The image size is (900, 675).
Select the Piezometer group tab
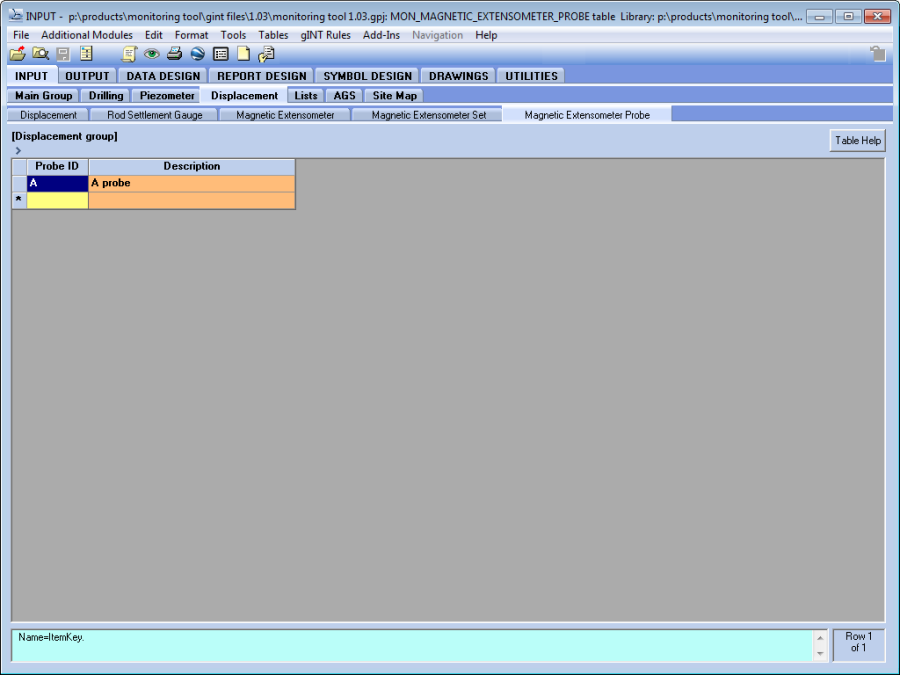coord(167,96)
